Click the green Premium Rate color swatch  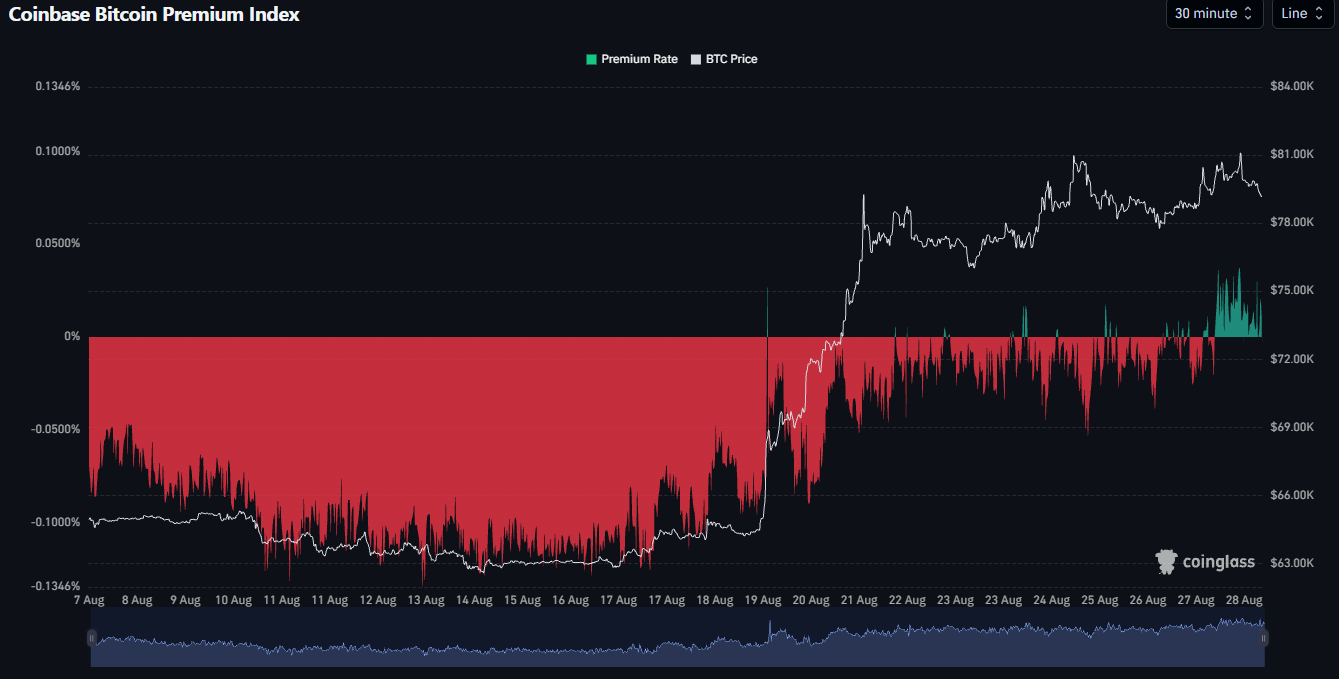click(591, 59)
